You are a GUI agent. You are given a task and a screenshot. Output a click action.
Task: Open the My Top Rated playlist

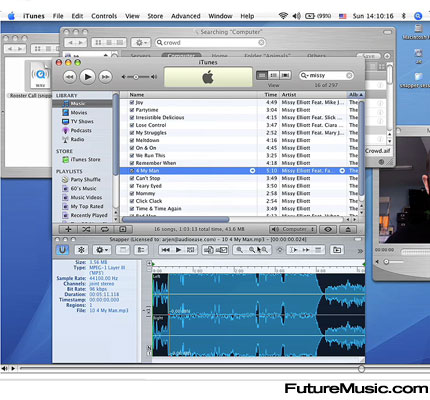click(x=87, y=206)
